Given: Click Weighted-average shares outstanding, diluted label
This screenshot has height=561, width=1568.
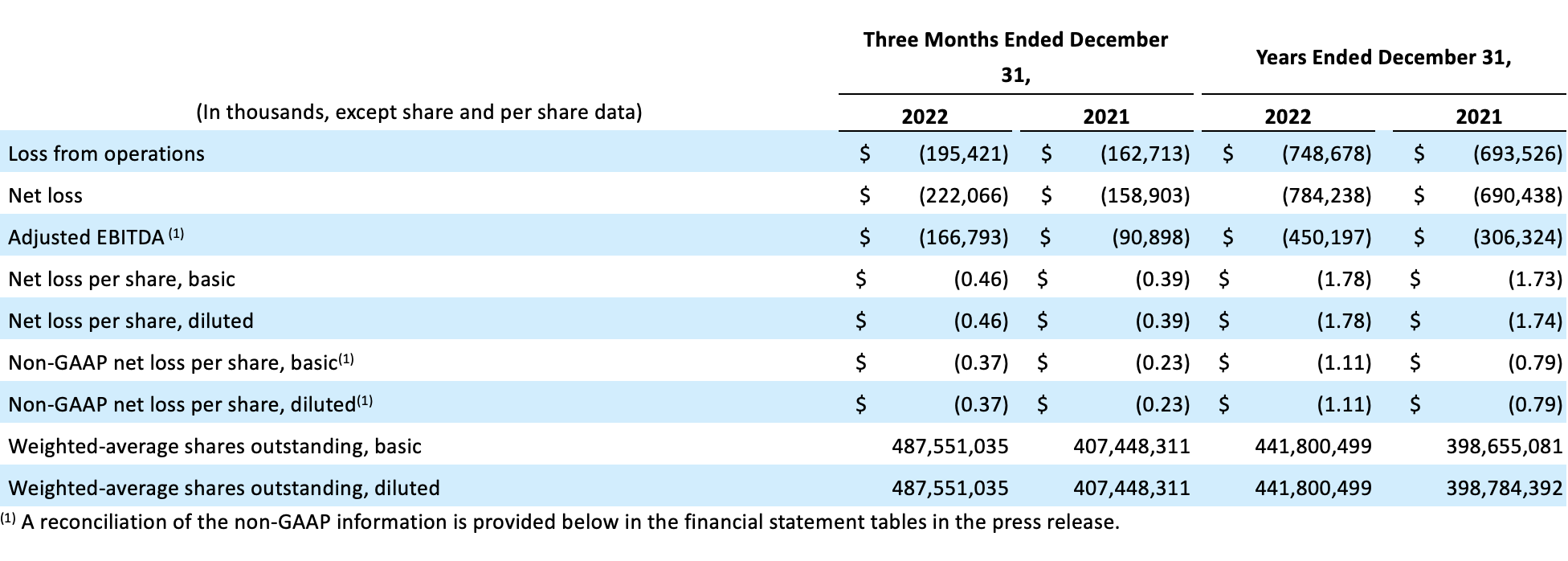Looking at the screenshot, I should tap(224, 488).
